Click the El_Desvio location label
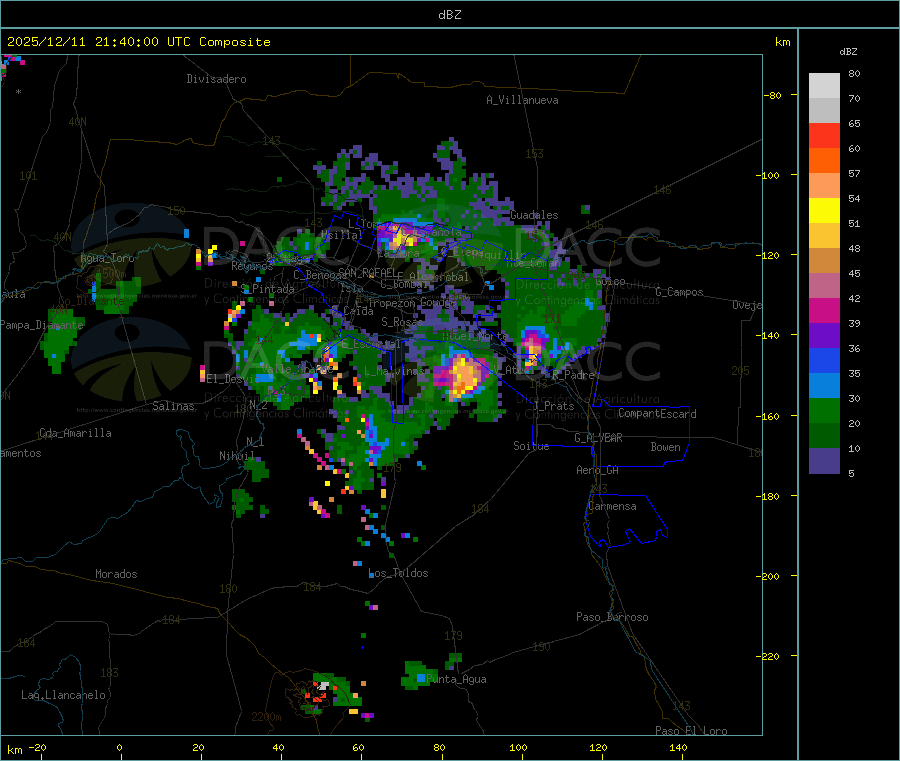This screenshot has height=761, width=900. (x=232, y=379)
